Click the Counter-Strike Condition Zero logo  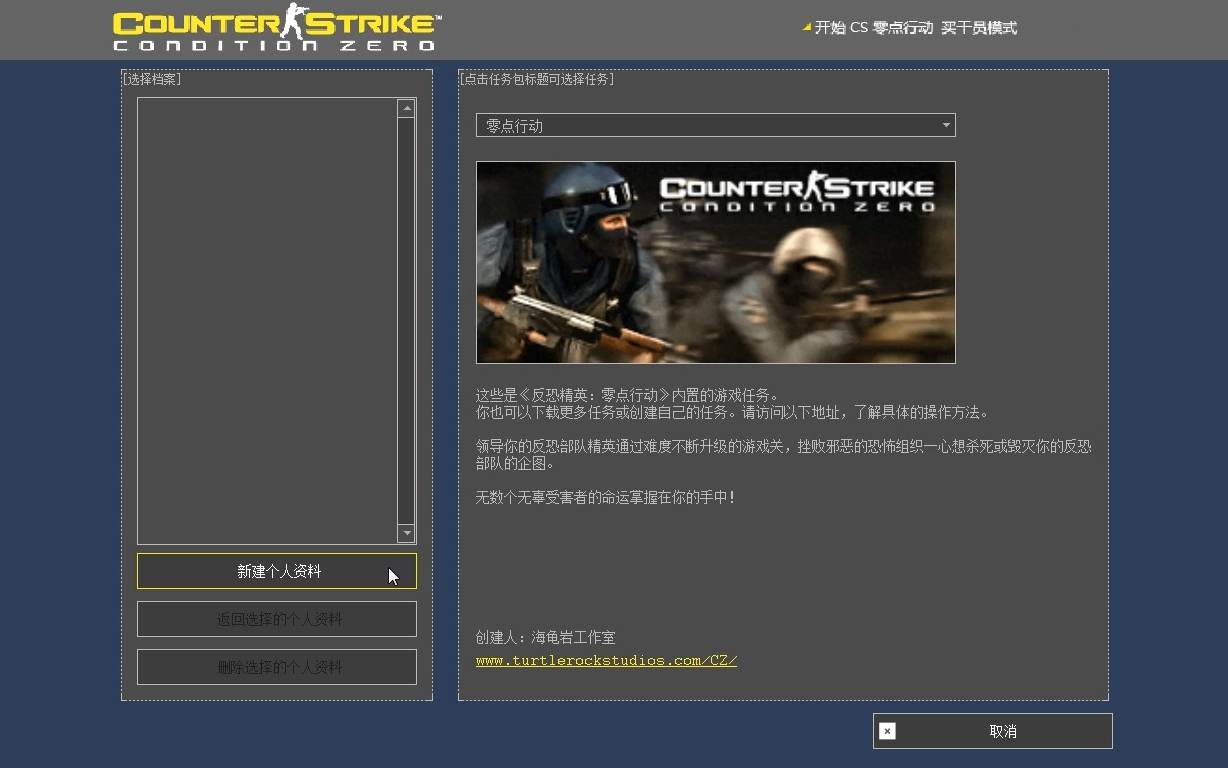click(275, 28)
